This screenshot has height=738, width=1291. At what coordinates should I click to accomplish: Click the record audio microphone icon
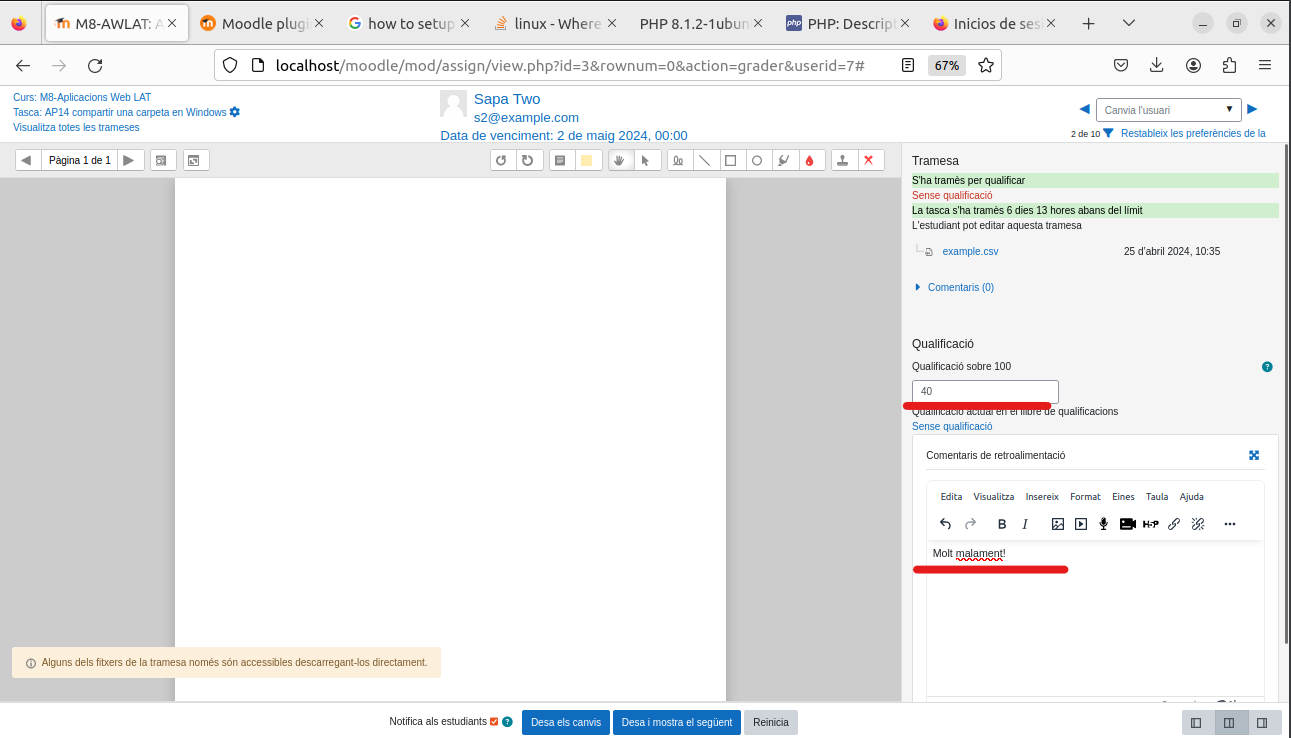[1104, 524]
